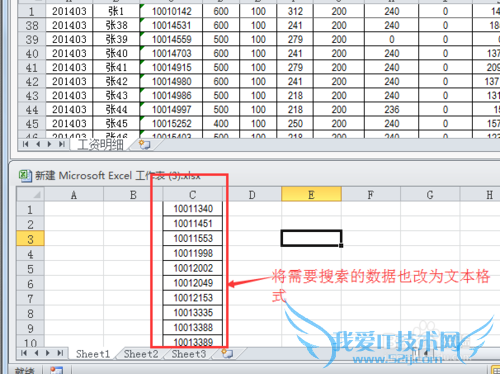
Task: Click the macro record icon in status bar
Action: click(x=57, y=370)
